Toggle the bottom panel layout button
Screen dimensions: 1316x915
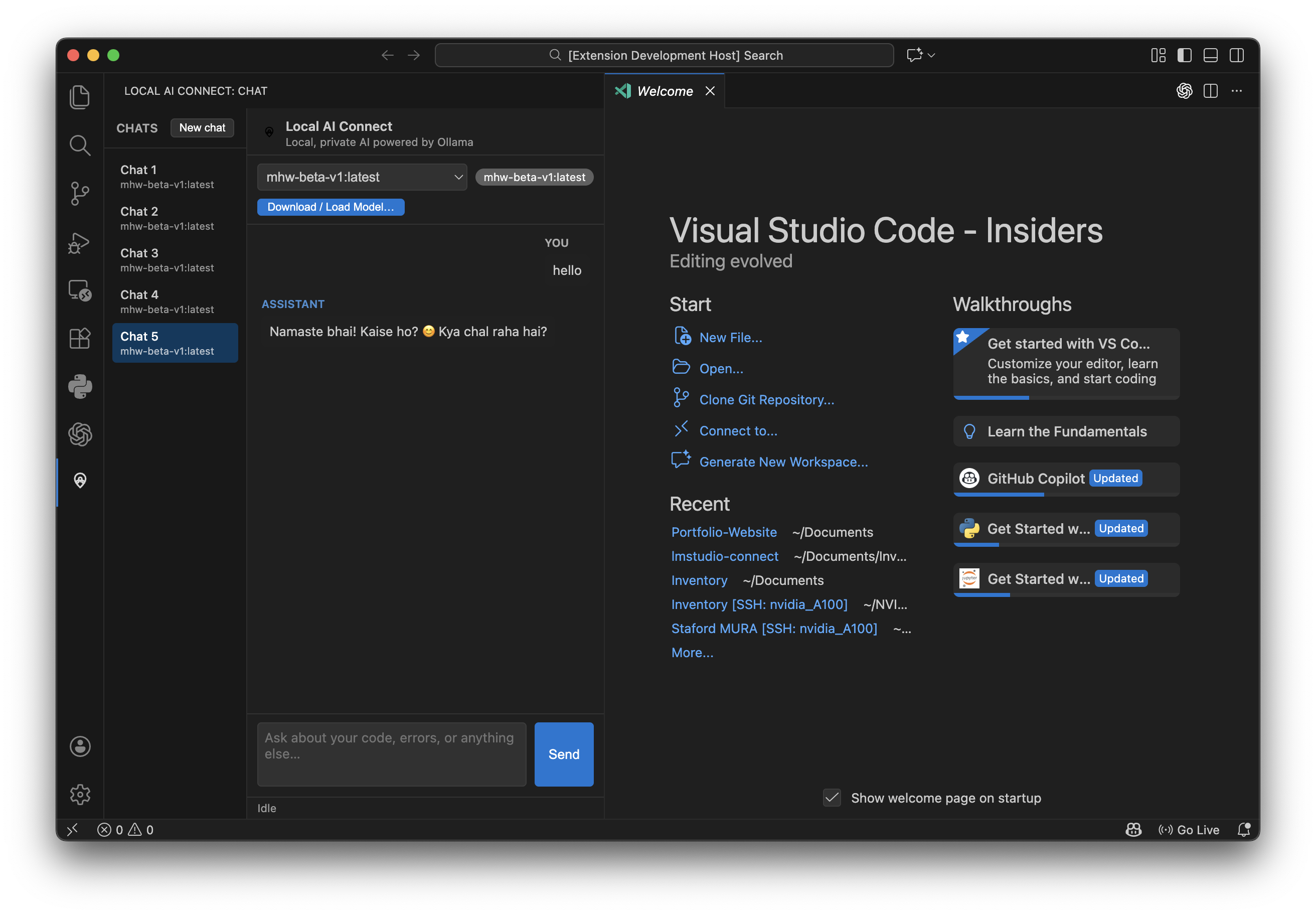coord(1210,55)
